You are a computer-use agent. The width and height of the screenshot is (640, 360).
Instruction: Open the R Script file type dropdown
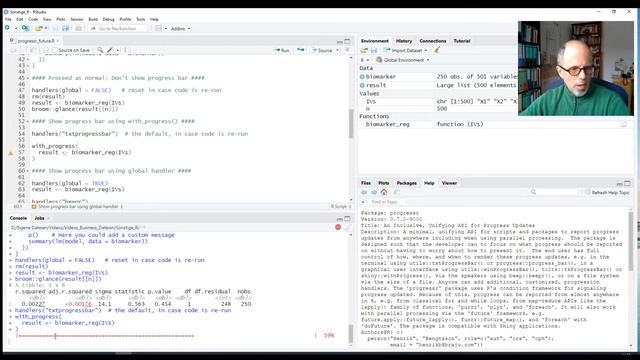point(340,207)
